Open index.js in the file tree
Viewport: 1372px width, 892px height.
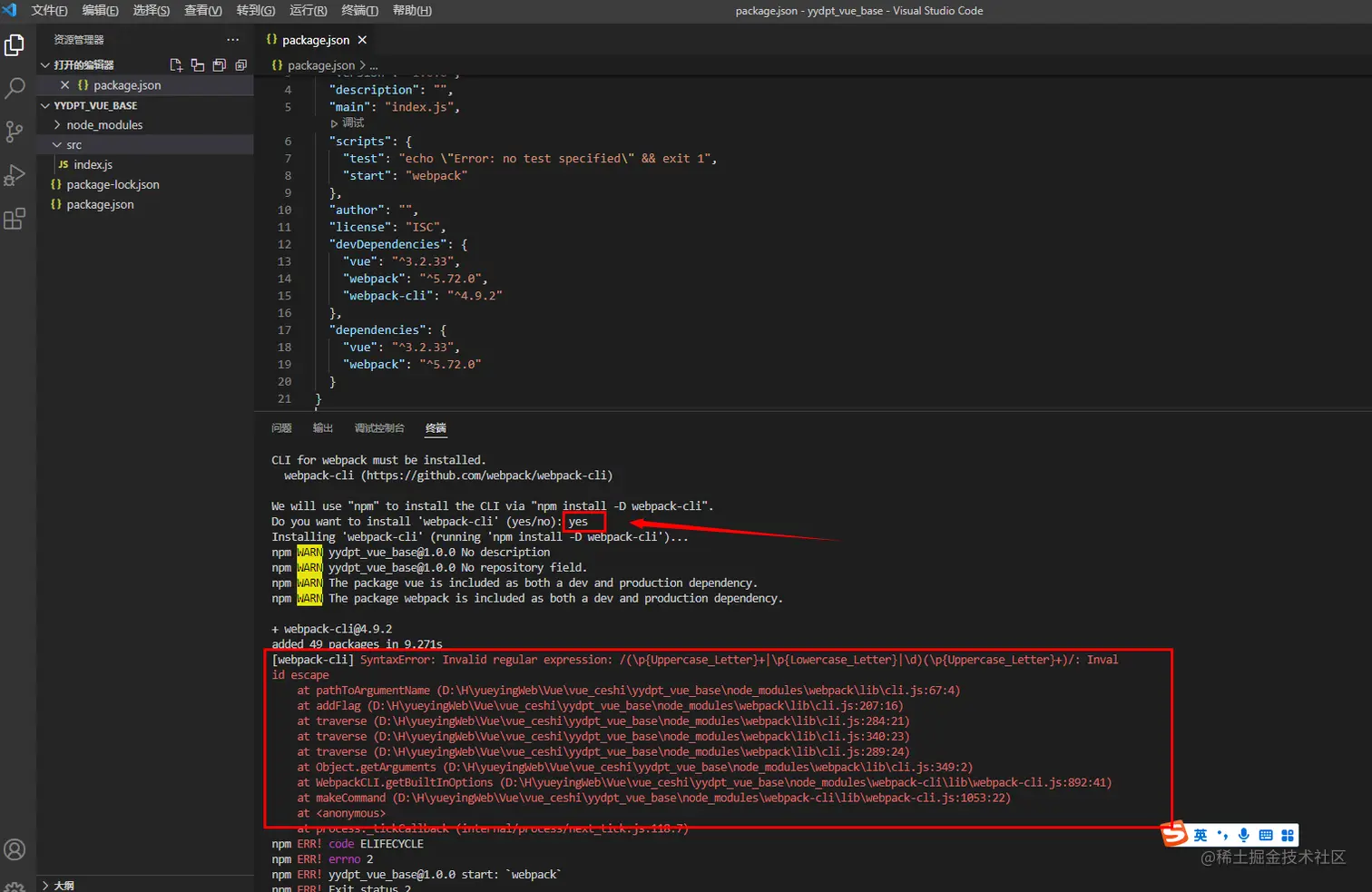tap(93, 165)
